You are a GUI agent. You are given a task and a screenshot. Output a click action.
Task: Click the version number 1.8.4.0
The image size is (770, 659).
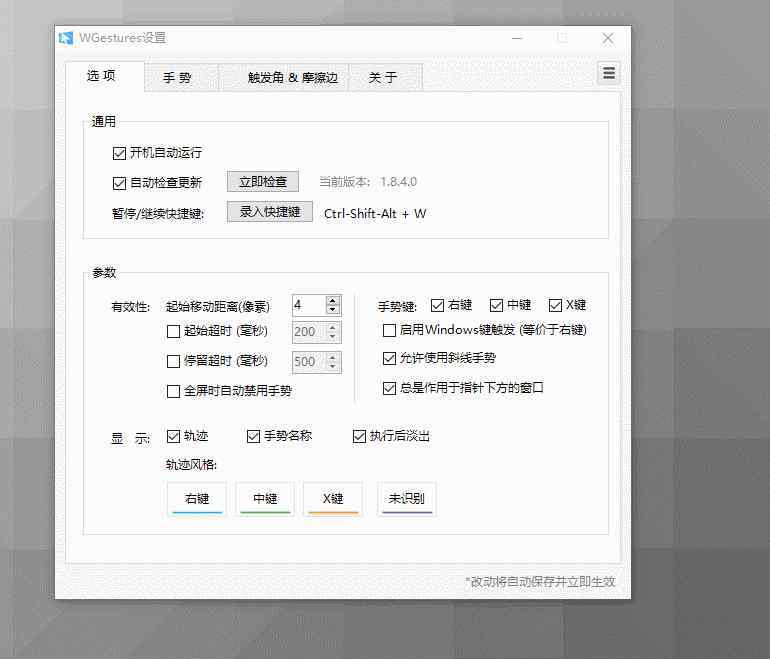(x=398, y=182)
